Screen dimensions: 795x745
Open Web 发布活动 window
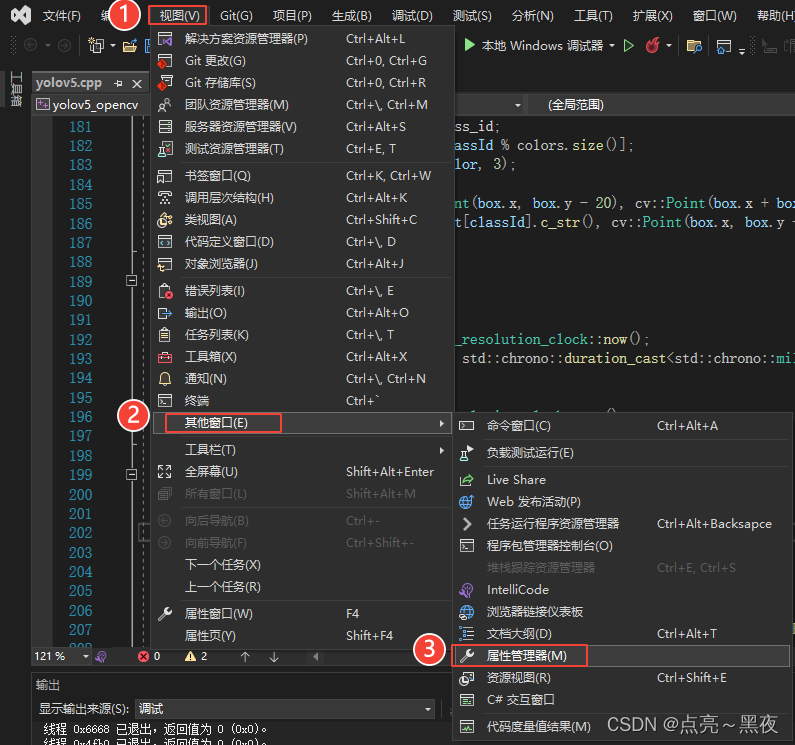(x=622, y=502)
